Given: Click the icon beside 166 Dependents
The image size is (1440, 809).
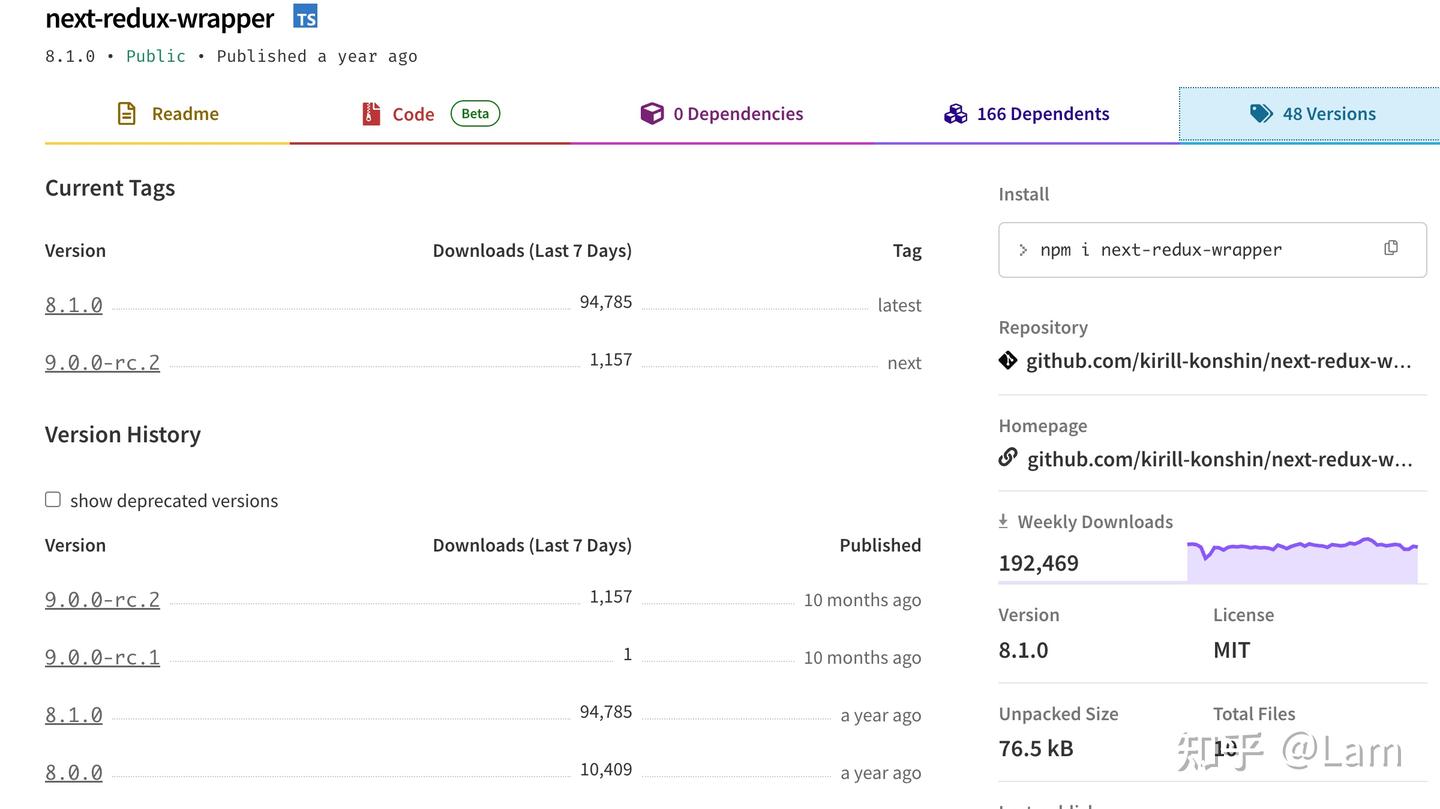Looking at the screenshot, I should click(x=955, y=113).
